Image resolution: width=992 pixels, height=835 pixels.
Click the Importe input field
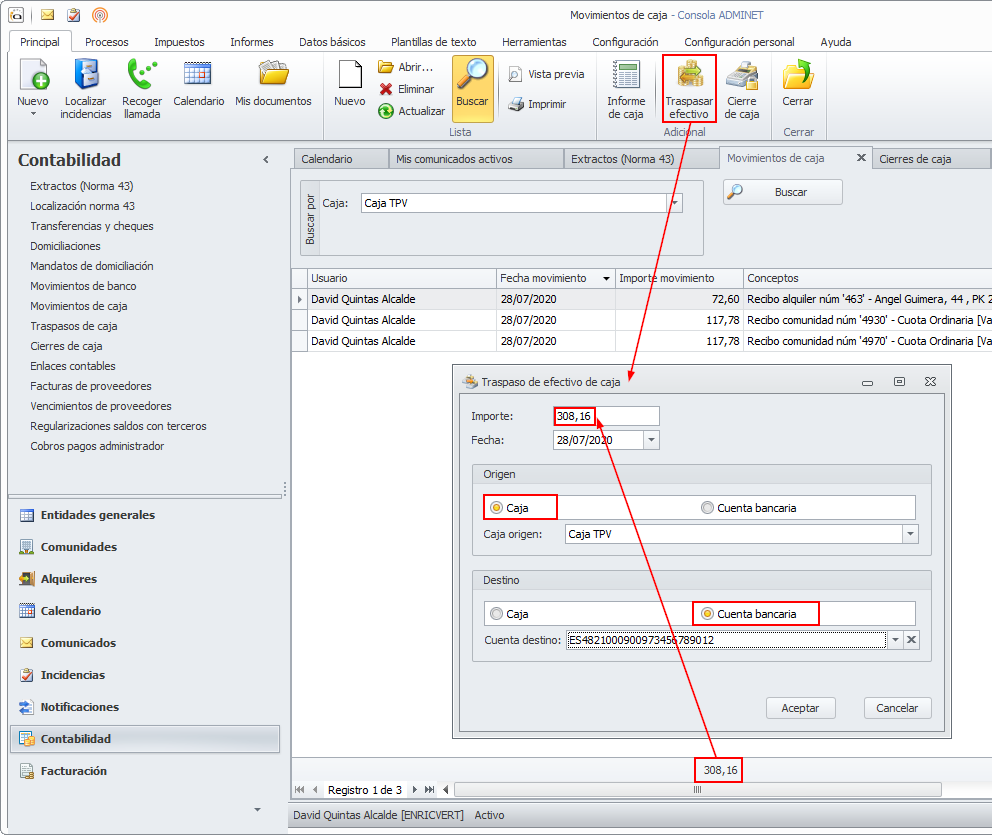pyautogui.click(x=607, y=416)
